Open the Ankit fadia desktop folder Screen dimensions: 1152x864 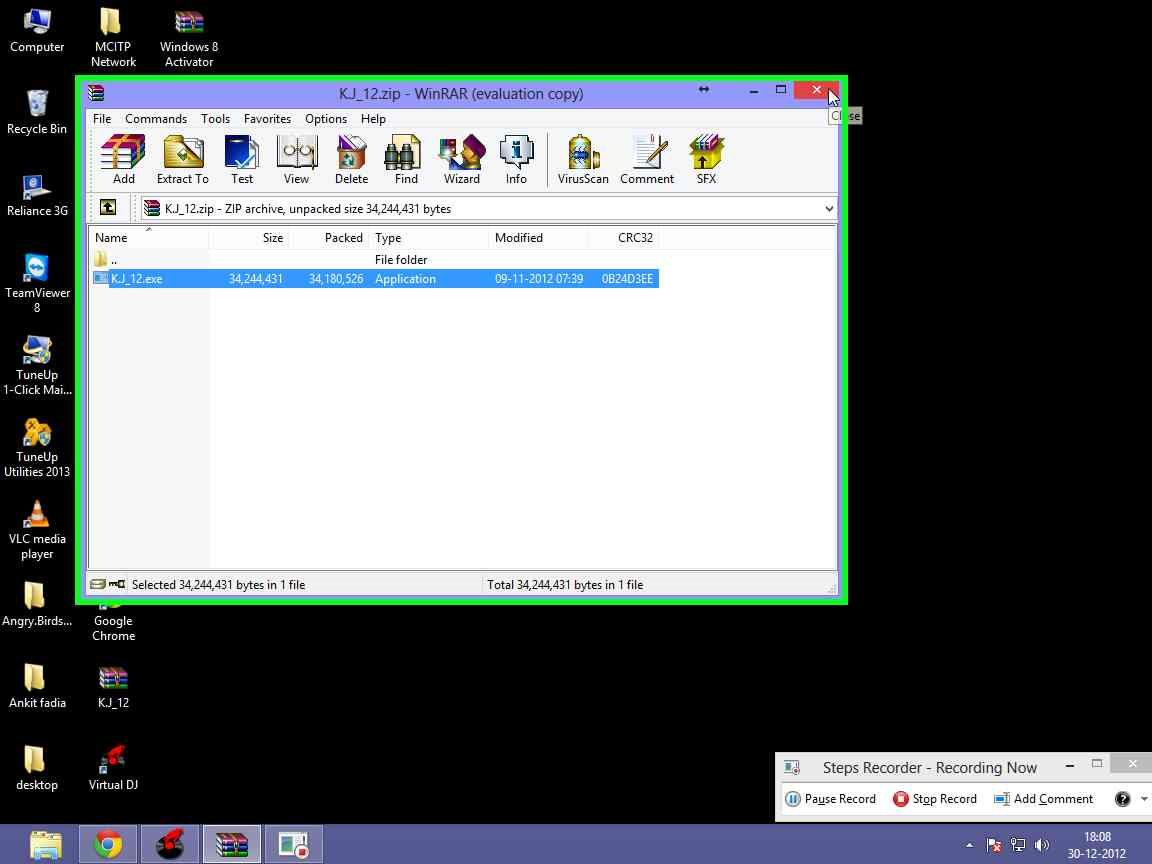pyautogui.click(x=37, y=687)
